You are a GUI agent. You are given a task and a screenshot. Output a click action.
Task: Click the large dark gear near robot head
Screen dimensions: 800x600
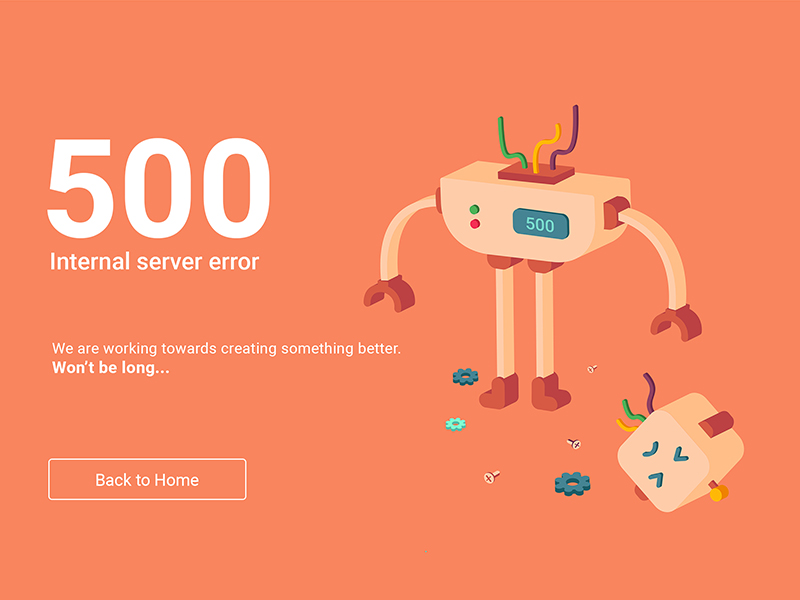[x=572, y=484]
